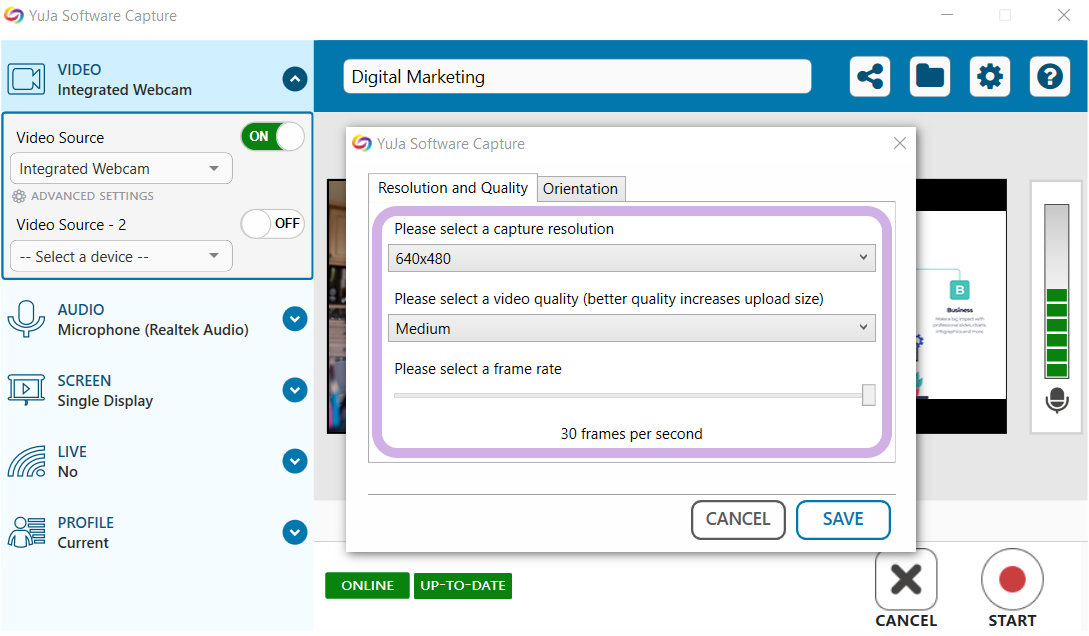Open the Integrated Webcam source dropdown
Viewport: 1089px width, 636px height.
(122, 169)
